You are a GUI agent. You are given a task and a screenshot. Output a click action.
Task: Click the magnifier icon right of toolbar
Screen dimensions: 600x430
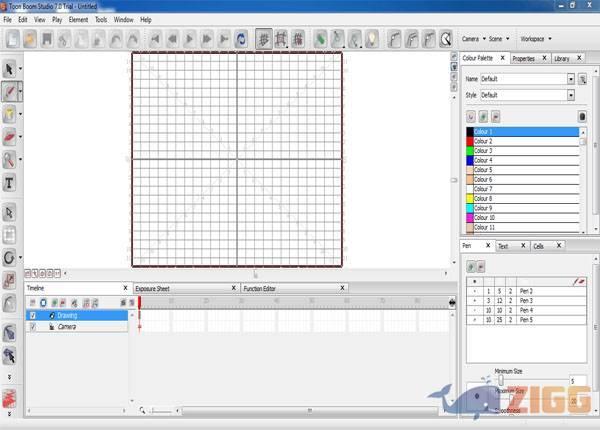pyautogui.click(x=446, y=39)
